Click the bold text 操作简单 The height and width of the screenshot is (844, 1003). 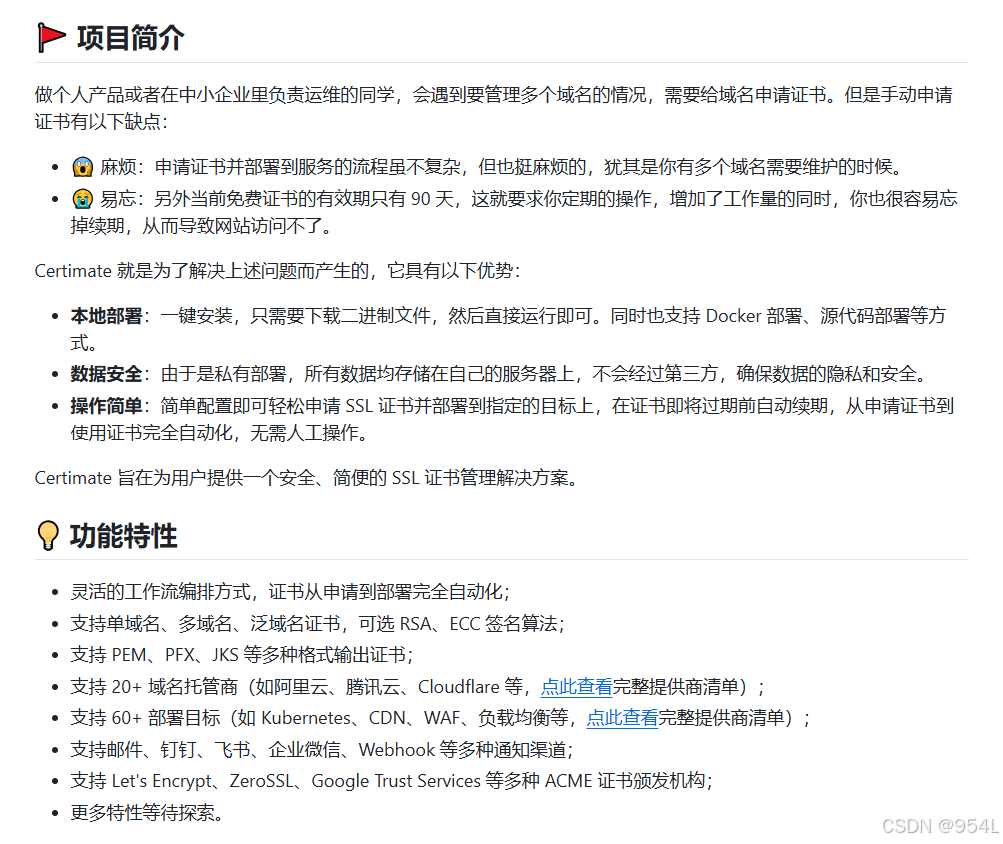[106, 406]
